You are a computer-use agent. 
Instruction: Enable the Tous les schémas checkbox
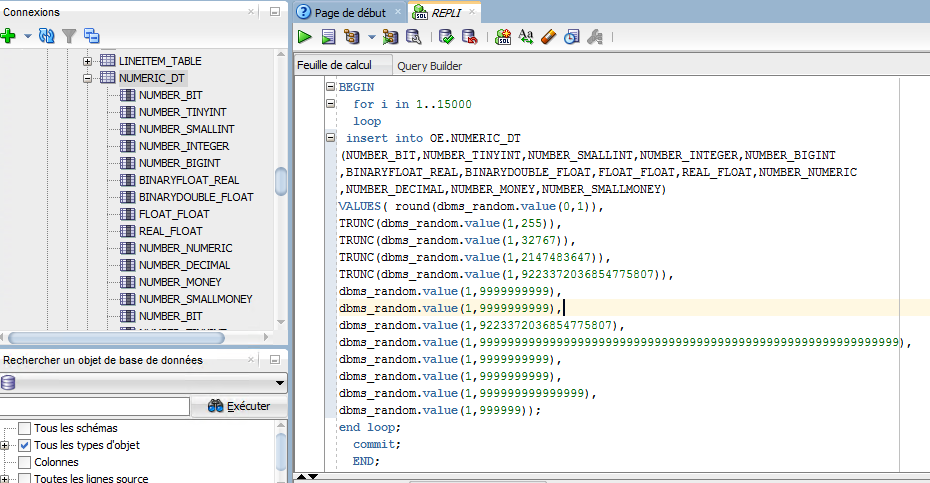24,428
